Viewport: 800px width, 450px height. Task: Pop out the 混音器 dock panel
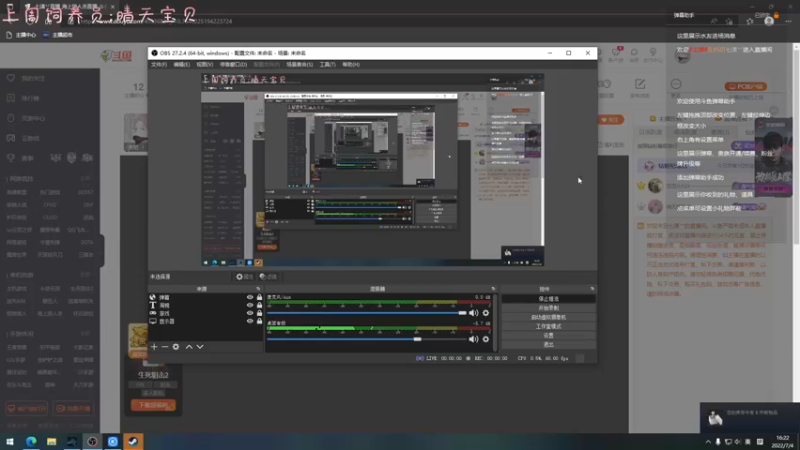493,289
